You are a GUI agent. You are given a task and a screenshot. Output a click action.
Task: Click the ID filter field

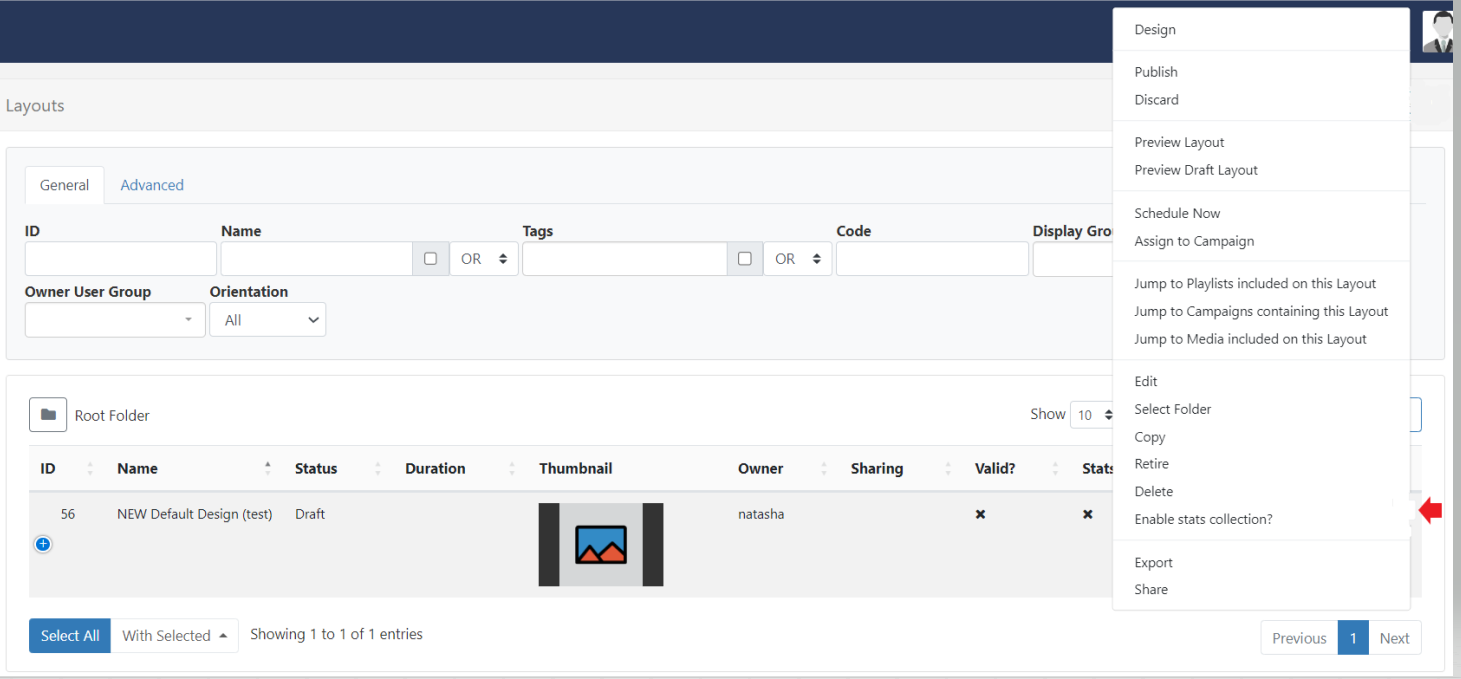pyautogui.click(x=121, y=258)
